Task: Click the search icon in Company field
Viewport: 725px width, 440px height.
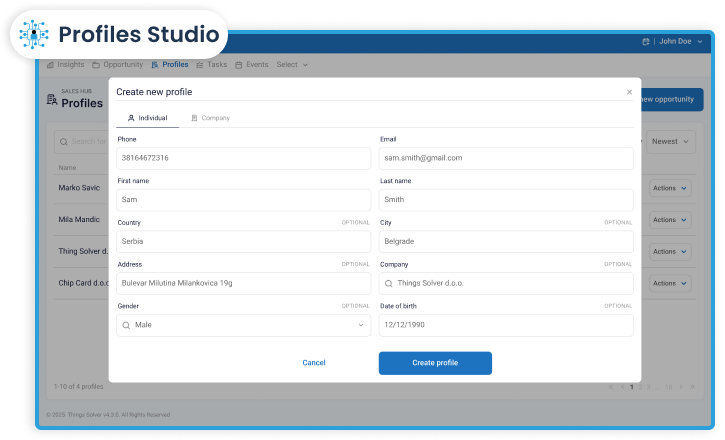Action: click(x=390, y=284)
